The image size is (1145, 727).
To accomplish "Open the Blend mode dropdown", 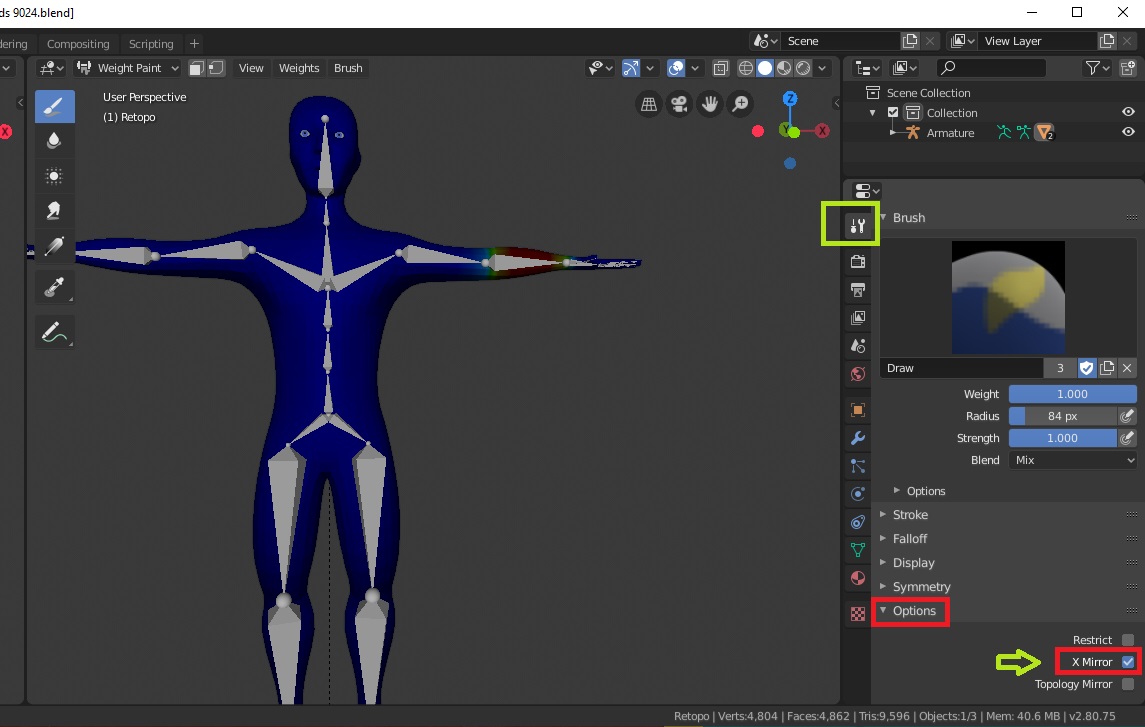I will (1072, 459).
